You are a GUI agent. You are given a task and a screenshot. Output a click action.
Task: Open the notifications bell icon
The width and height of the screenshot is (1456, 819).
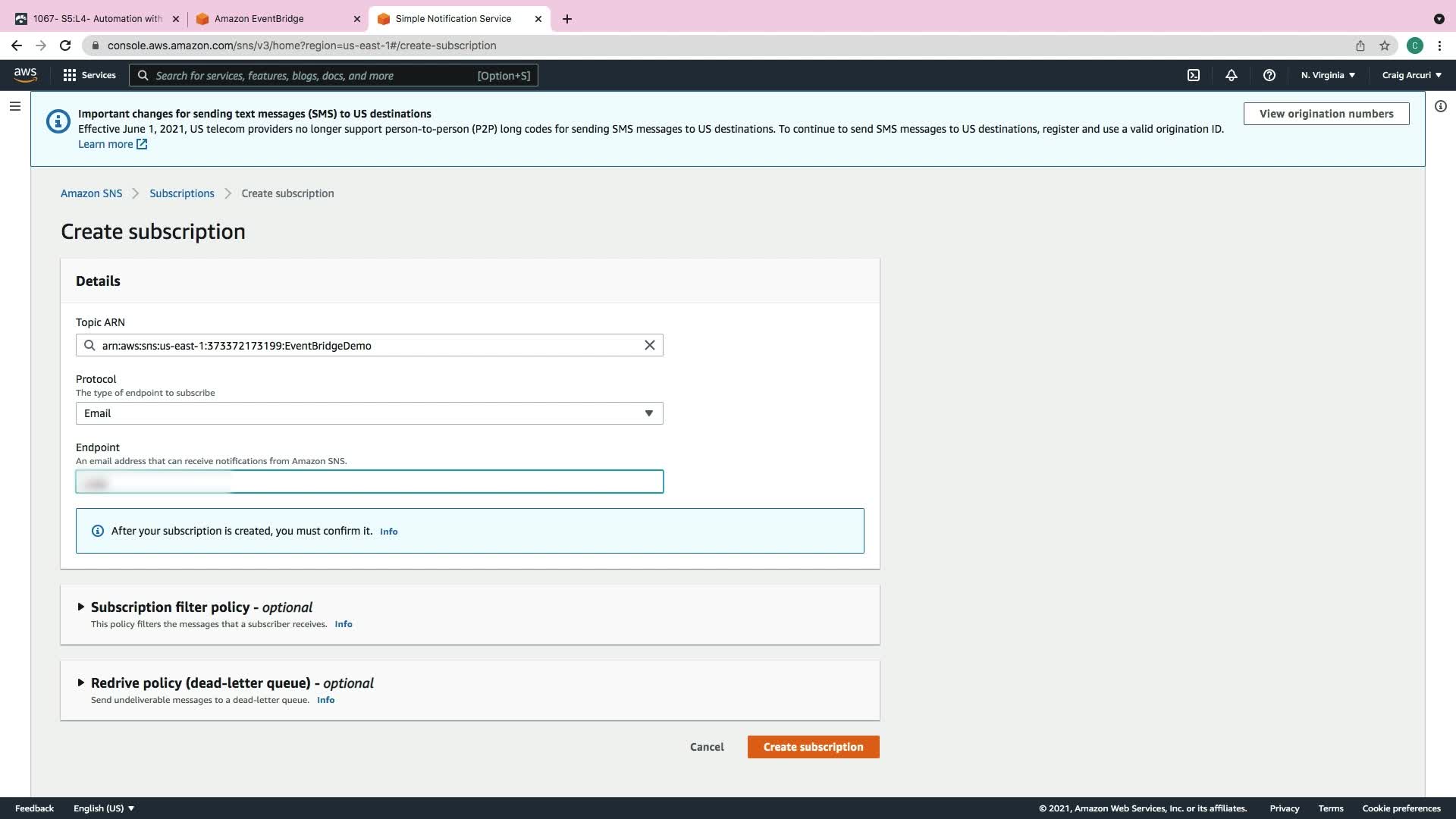(x=1231, y=75)
